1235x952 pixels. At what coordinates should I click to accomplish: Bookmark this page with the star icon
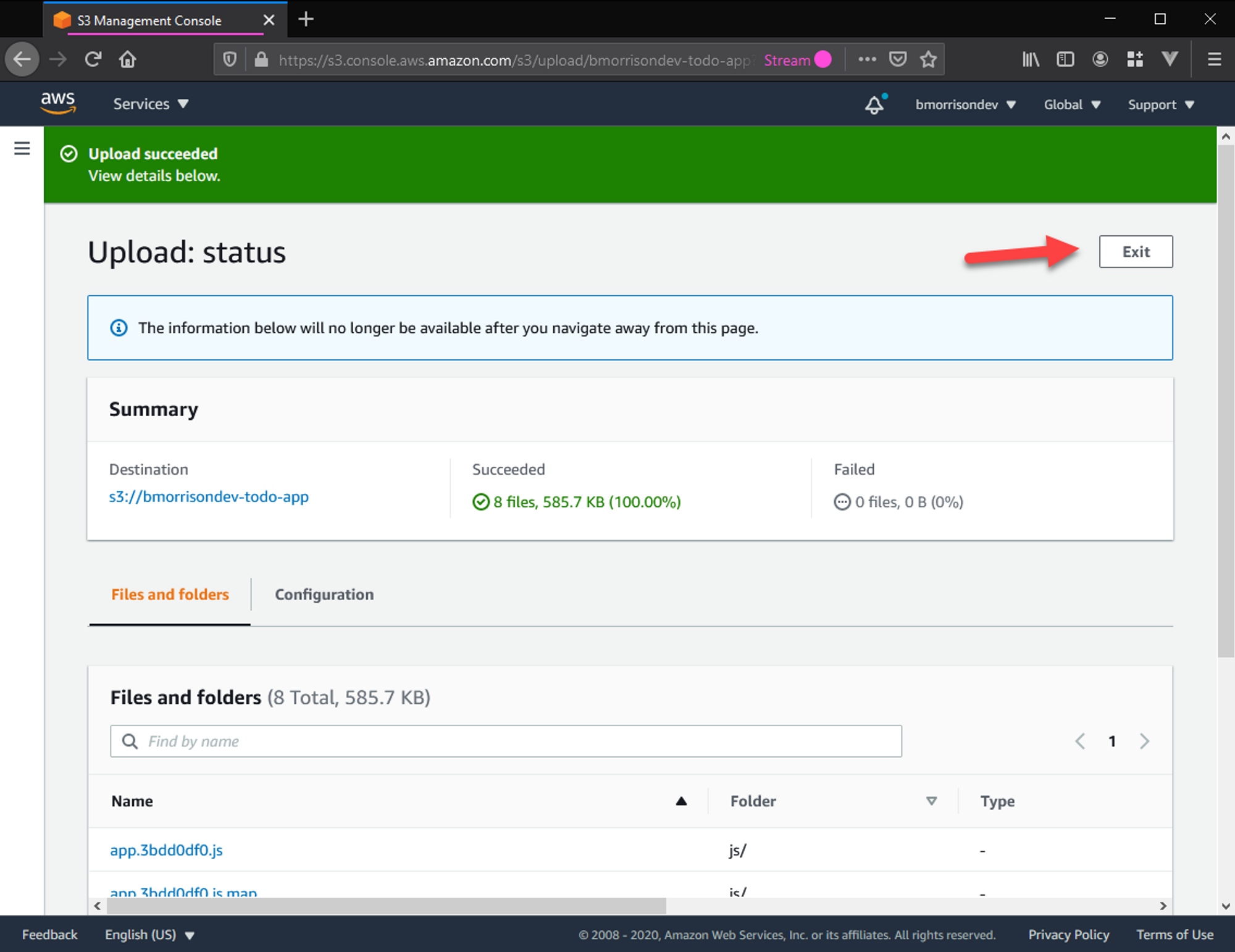click(928, 59)
